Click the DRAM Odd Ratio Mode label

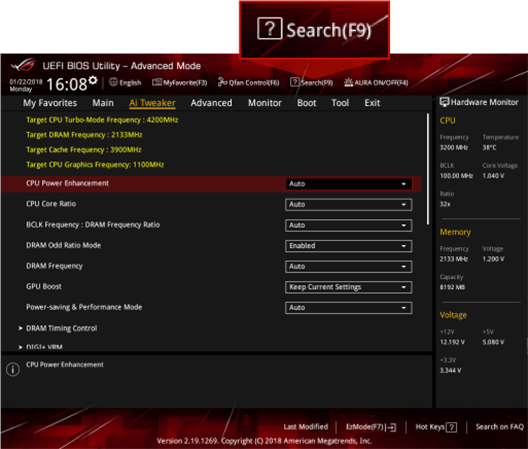(x=63, y=245)
